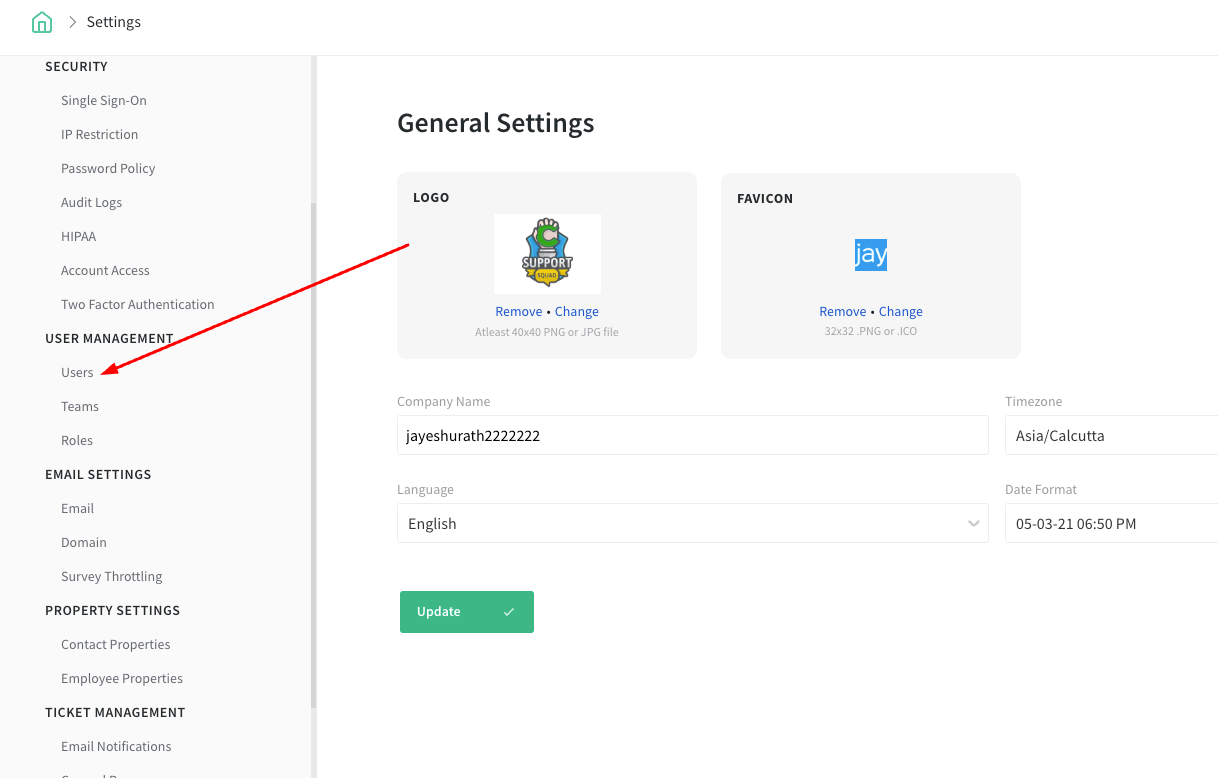The image size is (1218, 778).
Task: Open the Timezone Asia/Calcutta dropdown
Action: click(x=1111, y=435)
